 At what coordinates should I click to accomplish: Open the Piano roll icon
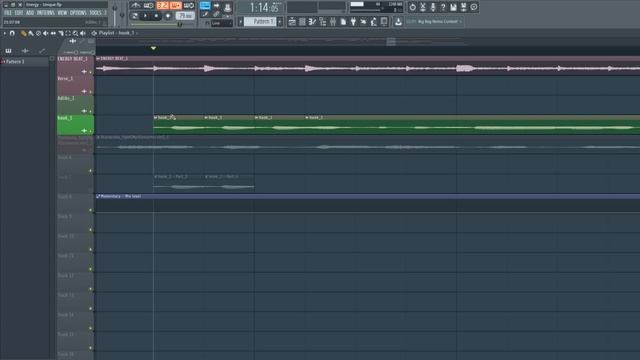[x=312, y=22]
